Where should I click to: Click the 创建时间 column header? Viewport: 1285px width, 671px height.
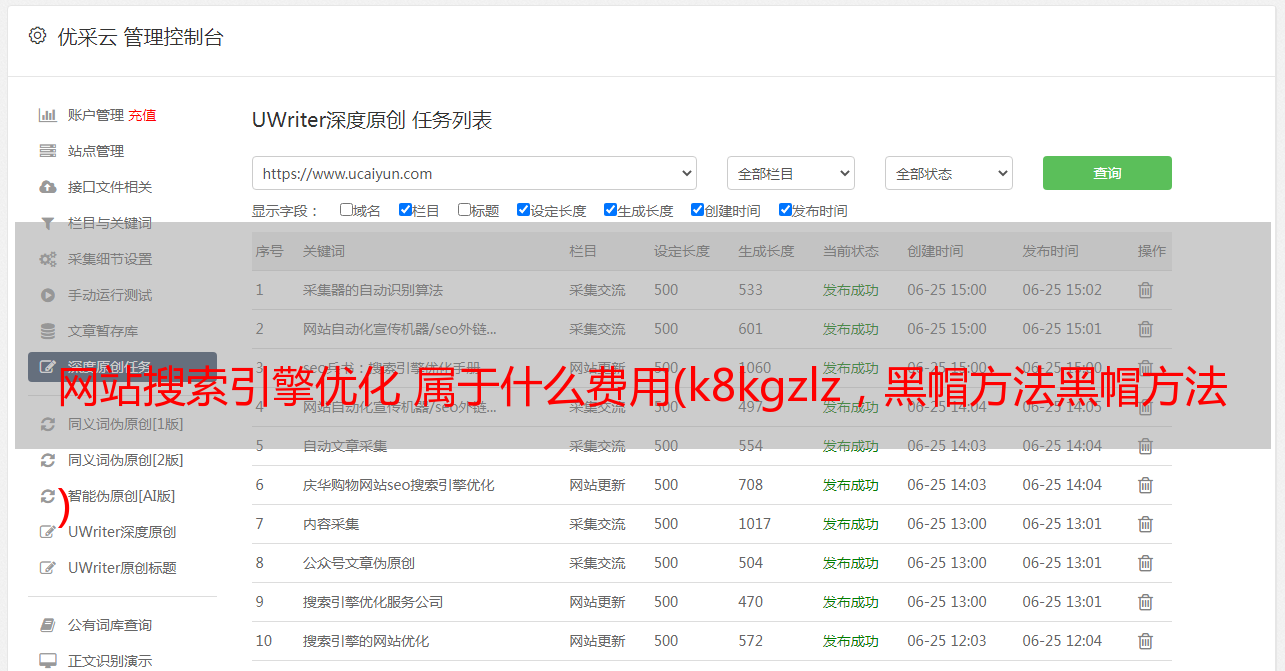coord(935,251)
